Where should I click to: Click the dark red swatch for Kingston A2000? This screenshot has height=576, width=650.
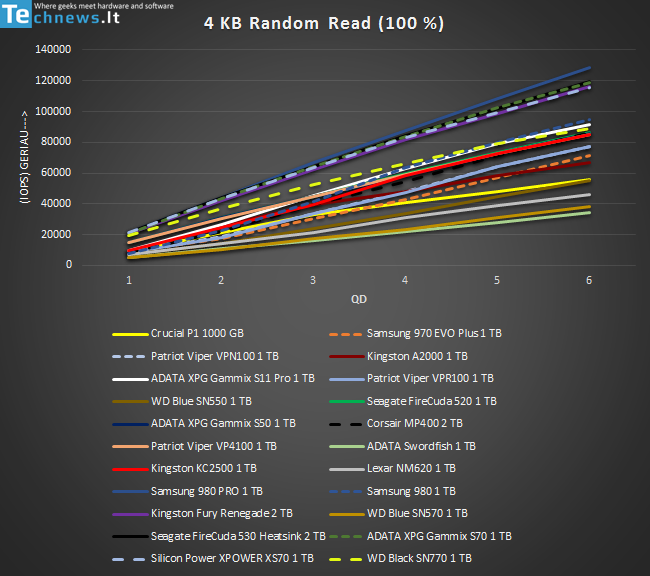[347, 357]
